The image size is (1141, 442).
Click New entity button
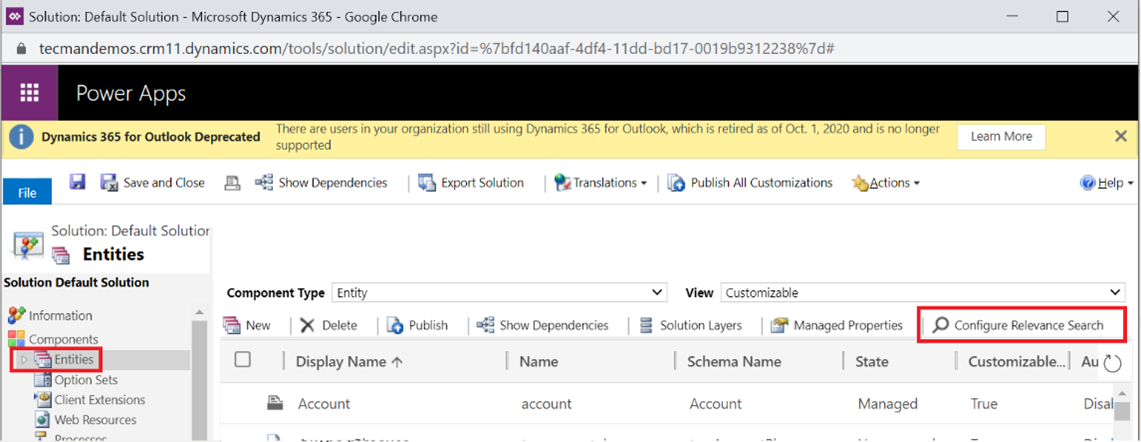[247, 325]
